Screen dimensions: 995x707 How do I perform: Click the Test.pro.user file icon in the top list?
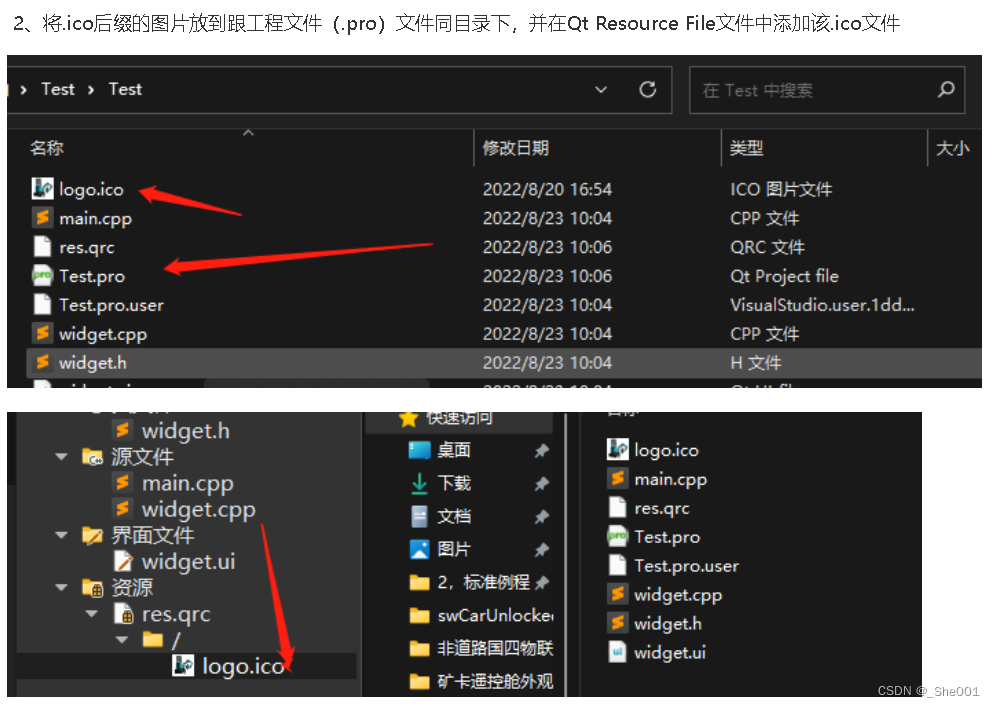[x=43, y=305]
